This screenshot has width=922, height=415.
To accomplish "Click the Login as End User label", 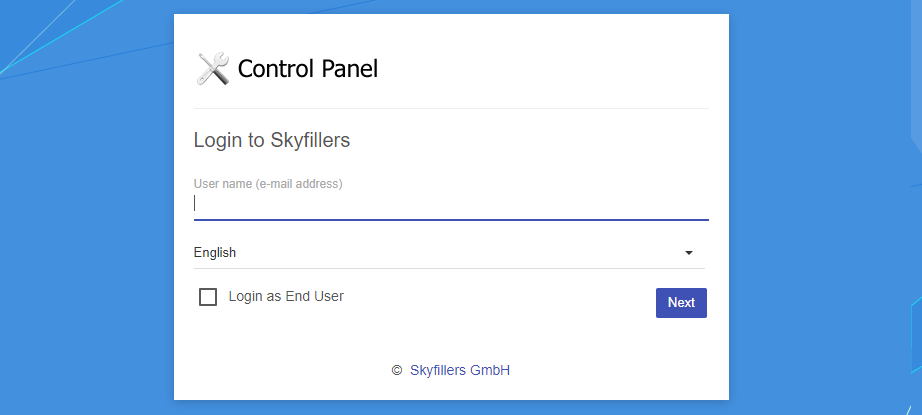I will pyautogui.click(x=286, y=296).
